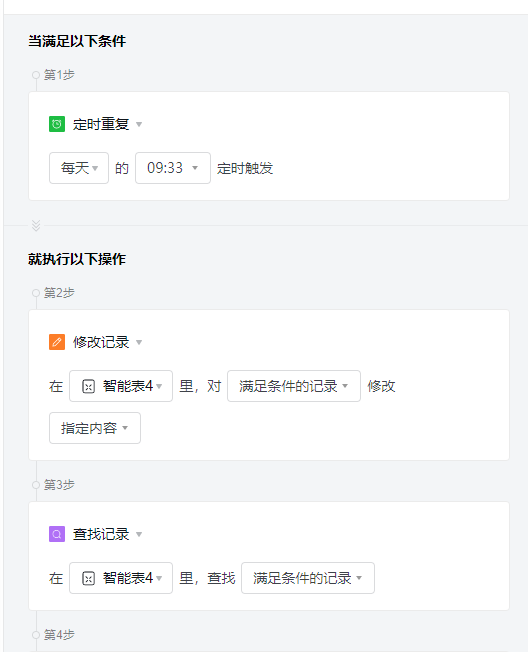Open 满足条件的记录 dropdown in step 2
The width and height of the screenshot is (528, 652).
click(x=294, y=386)
